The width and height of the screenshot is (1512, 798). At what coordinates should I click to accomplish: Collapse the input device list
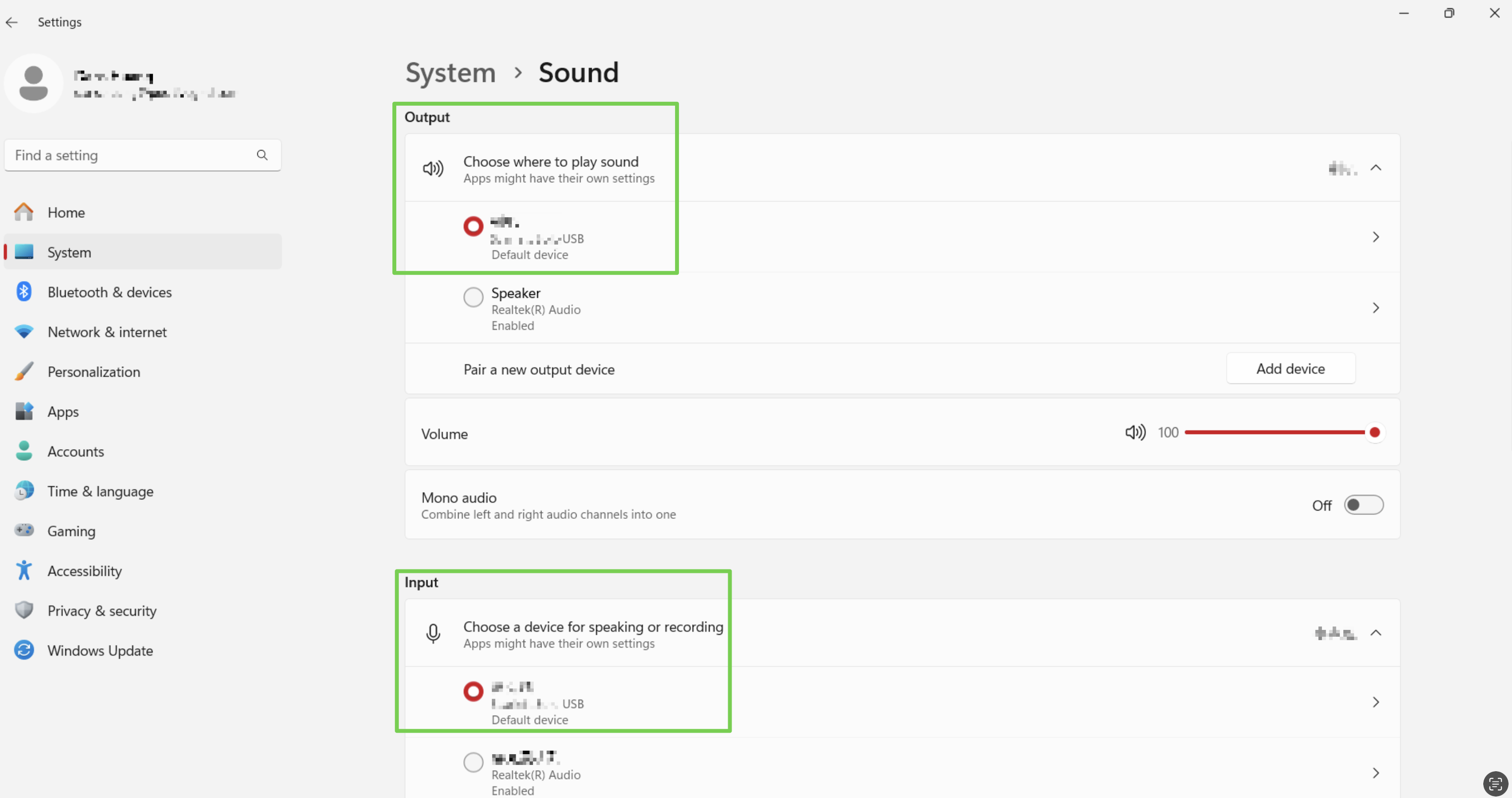click(1375, 632)
